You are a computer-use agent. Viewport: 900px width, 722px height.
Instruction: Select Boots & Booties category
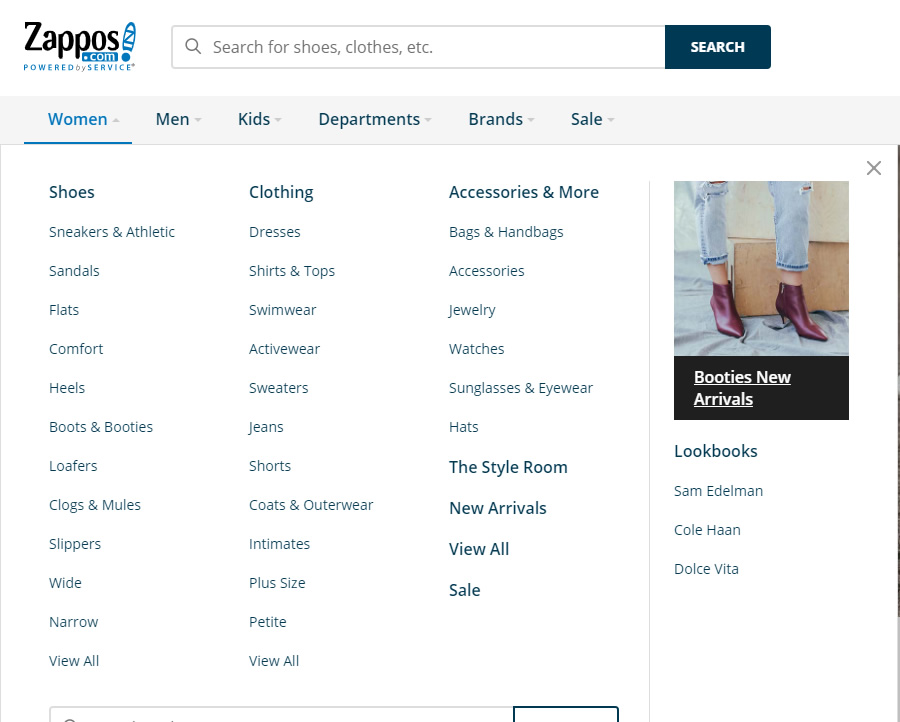click(x=101, y=427)
